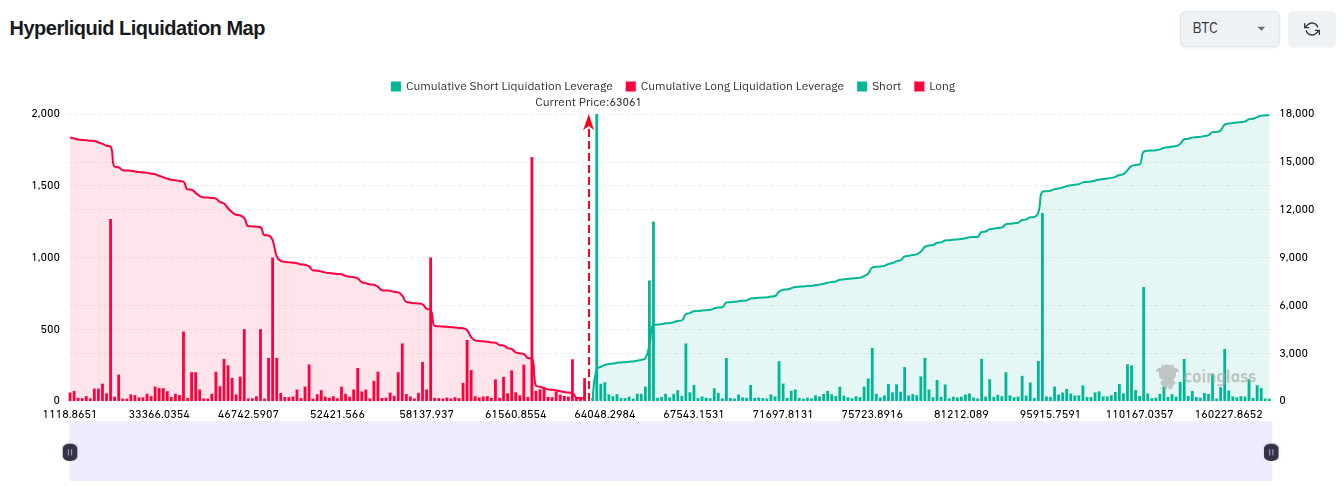Click x-axis label 75723.8916

click(x=872, y=414)
